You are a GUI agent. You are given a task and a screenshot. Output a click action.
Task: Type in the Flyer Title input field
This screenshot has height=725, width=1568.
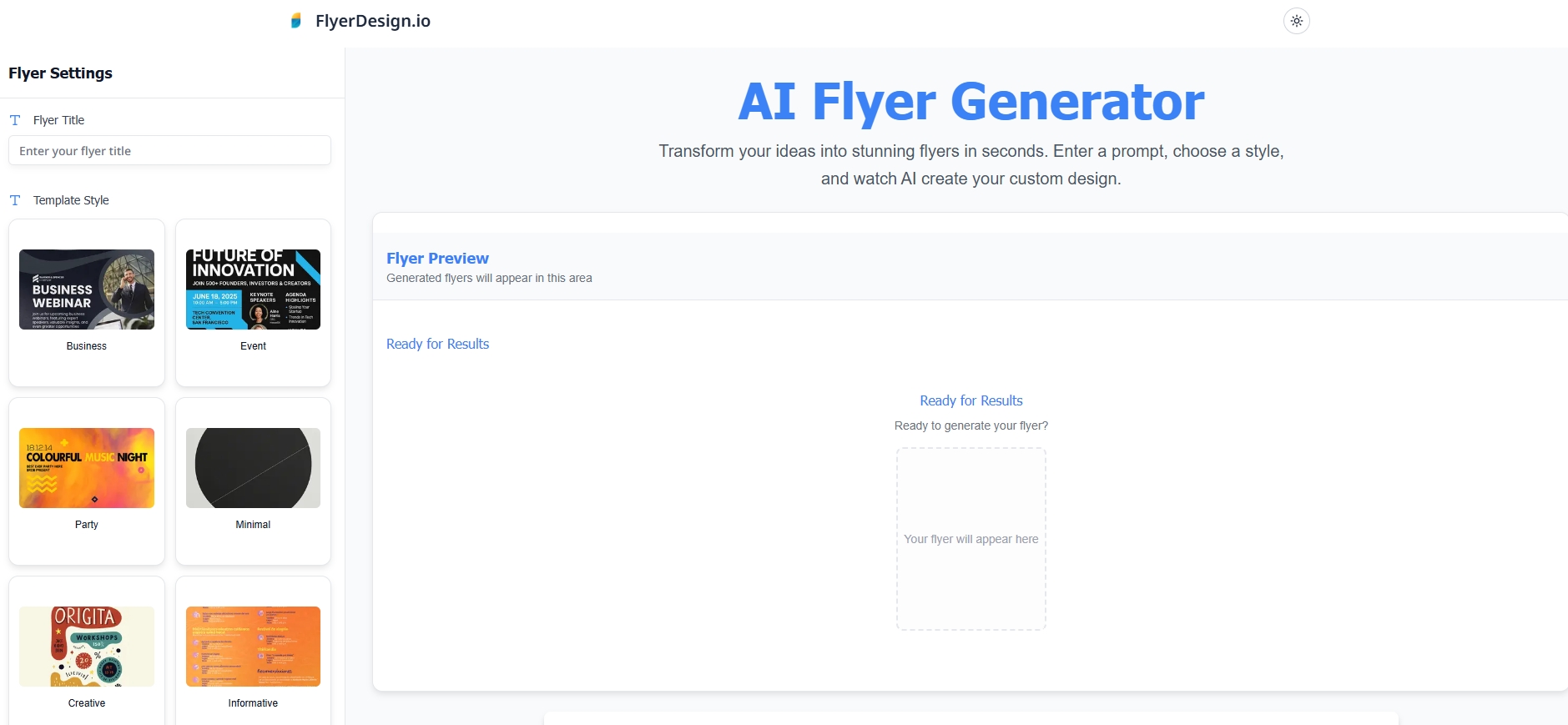coord(169,151)
